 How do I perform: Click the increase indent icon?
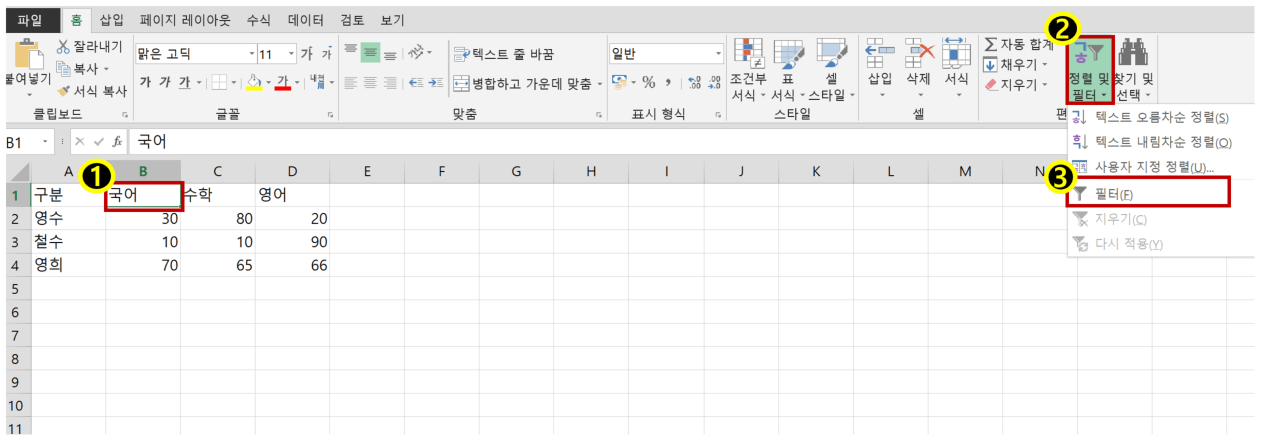(437, 83)
